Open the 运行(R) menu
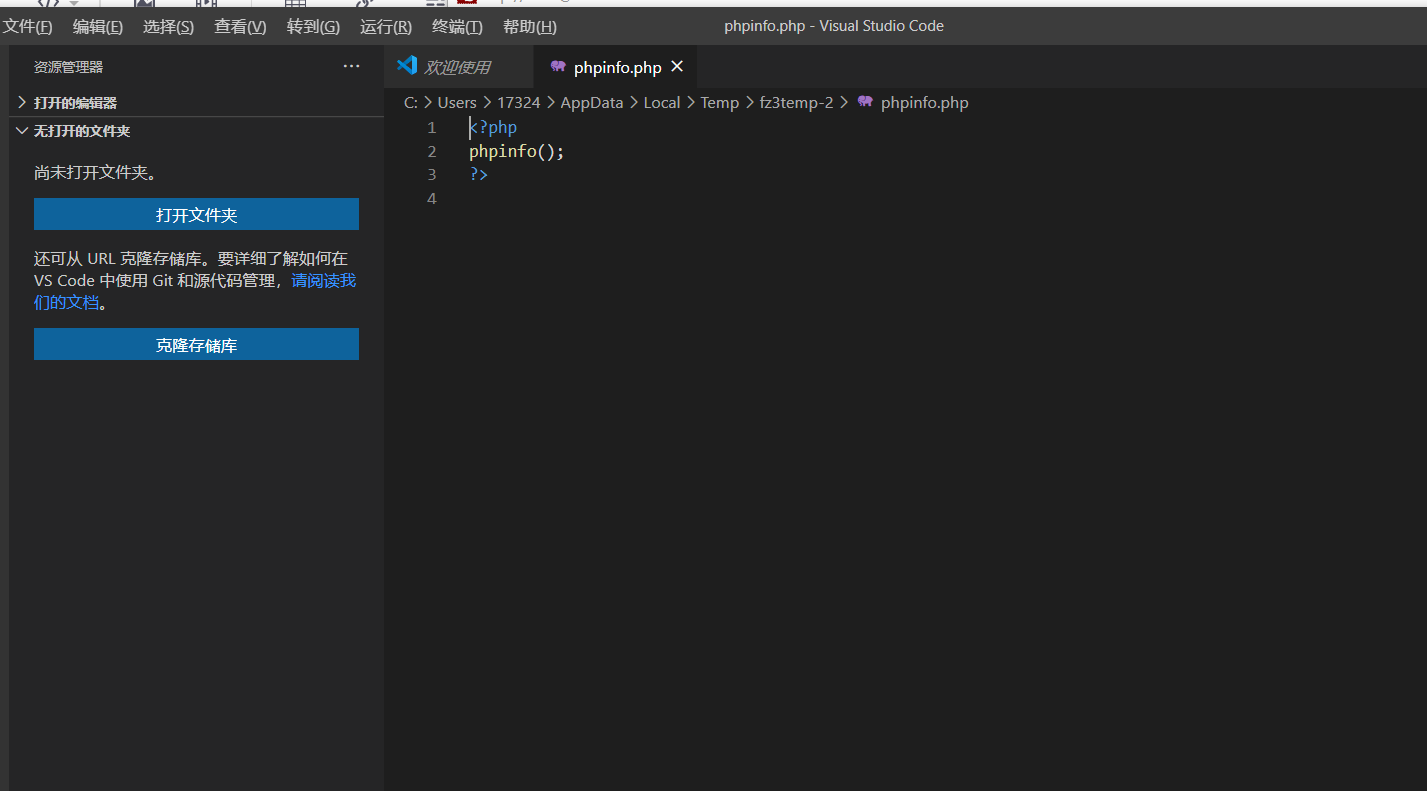The height and width of the screenshot is (791, 1427). tap(386, 27)
